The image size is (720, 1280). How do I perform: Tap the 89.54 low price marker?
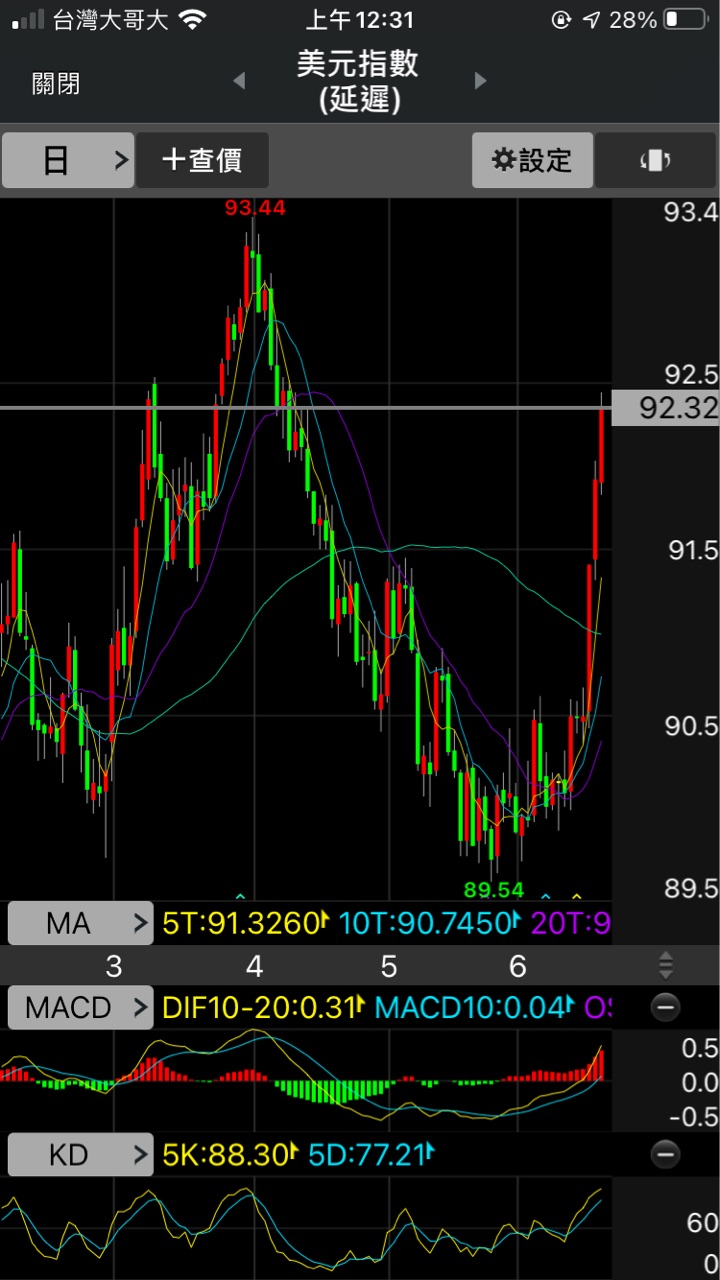pos(494,889)
